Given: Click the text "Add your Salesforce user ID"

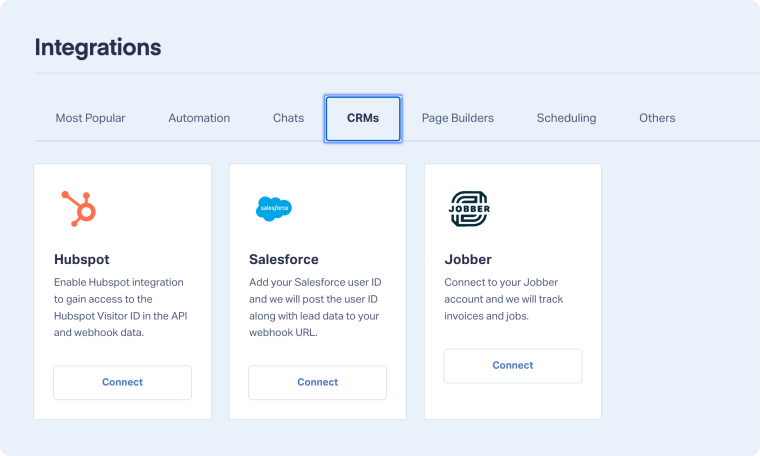Looking at the screenshot, I should click(315, 282).
